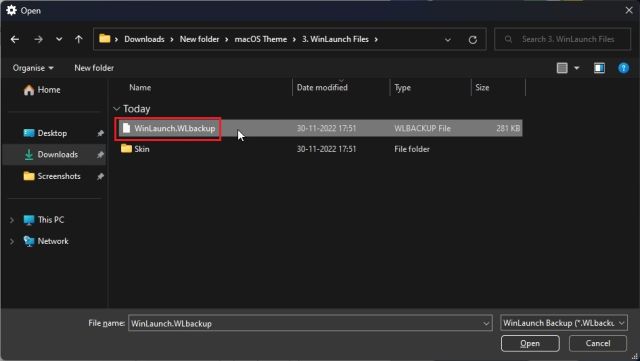Close the Open dialog
Screen dimensions: 640x361
coord(629,10)
